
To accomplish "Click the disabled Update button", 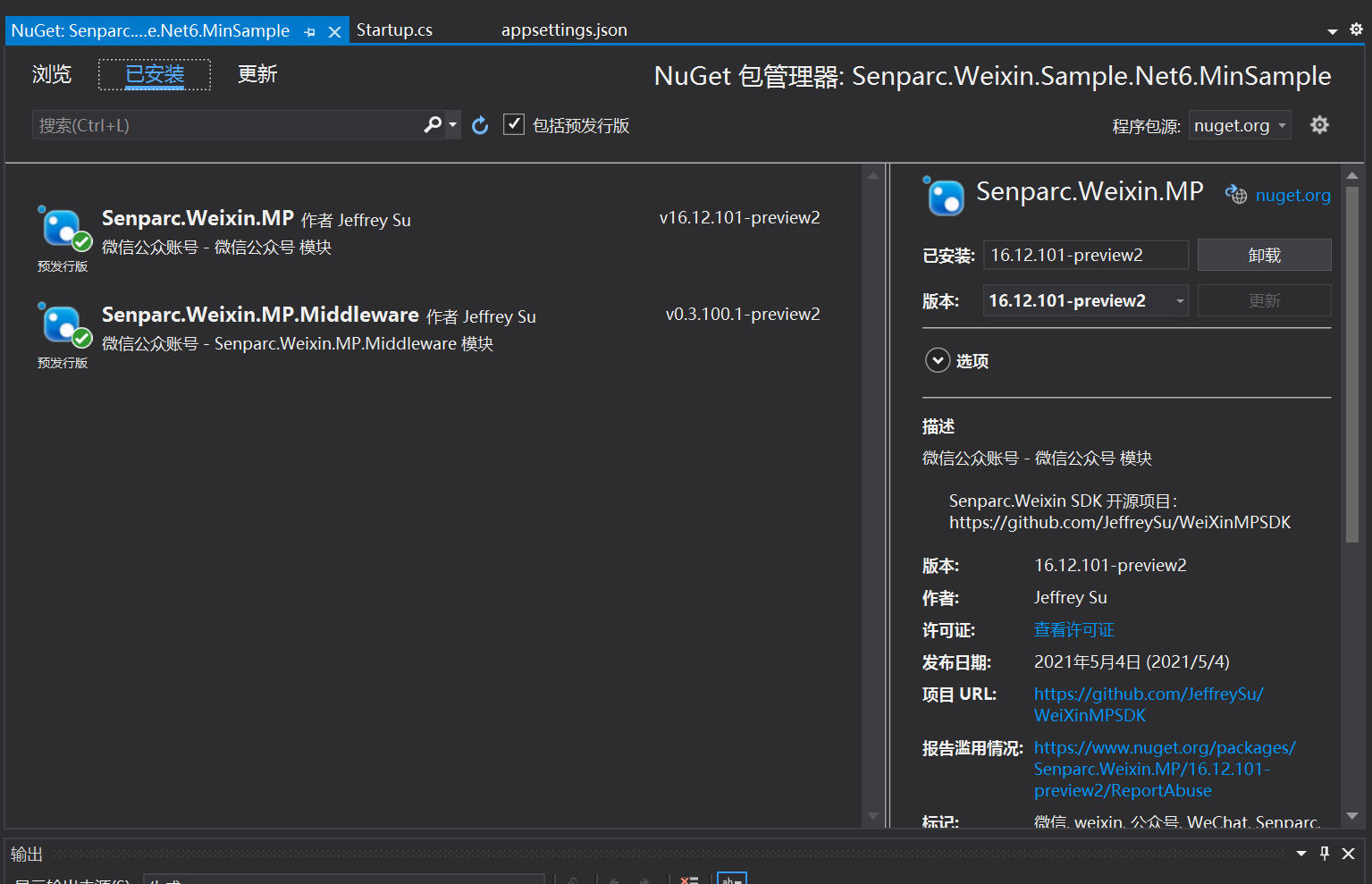I will tap(1264, 300).
